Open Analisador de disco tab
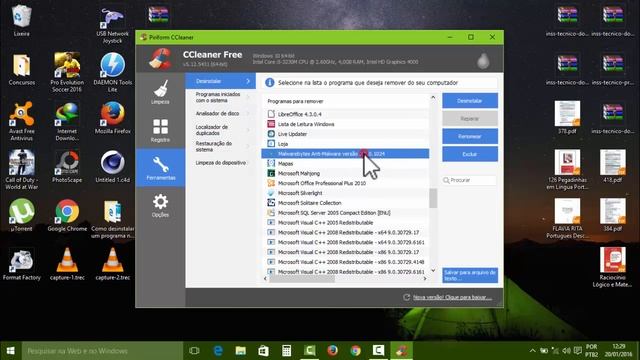Screen dimensions: 640x360 pos(220,113)
